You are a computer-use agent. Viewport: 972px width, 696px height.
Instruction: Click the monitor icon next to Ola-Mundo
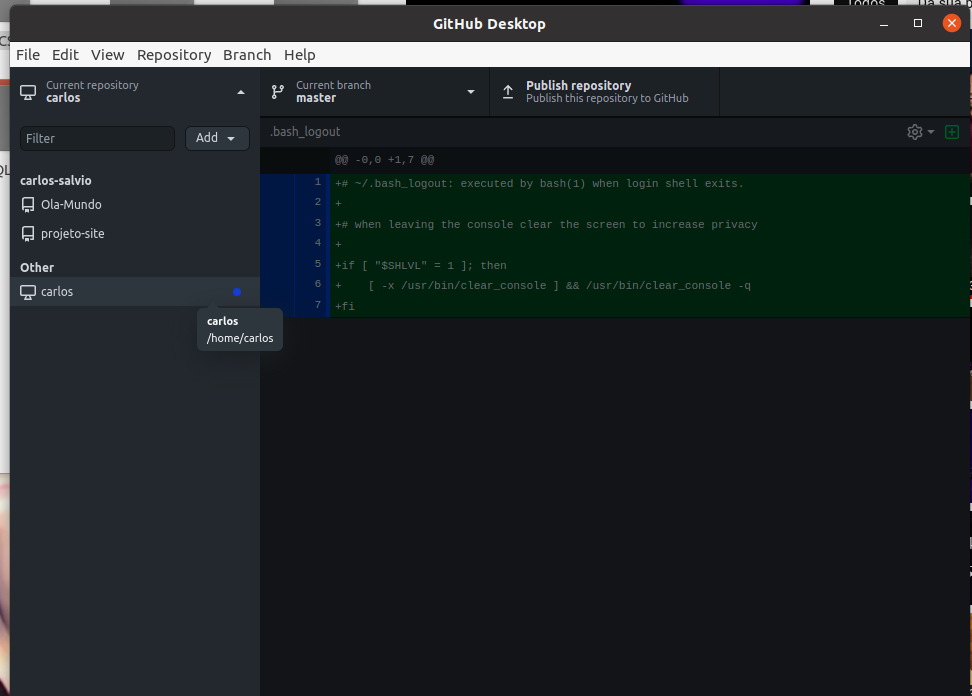pyautogui.click(x=27, y=204)
